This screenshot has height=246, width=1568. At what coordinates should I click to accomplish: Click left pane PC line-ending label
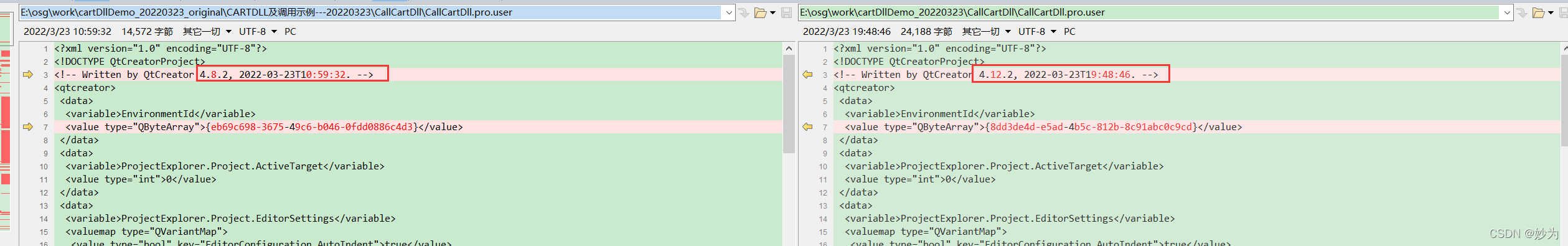290,32
